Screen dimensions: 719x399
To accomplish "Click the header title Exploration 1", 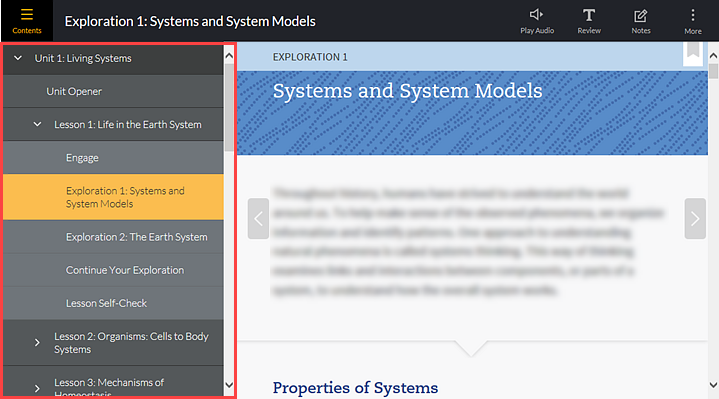I will 190,21.
